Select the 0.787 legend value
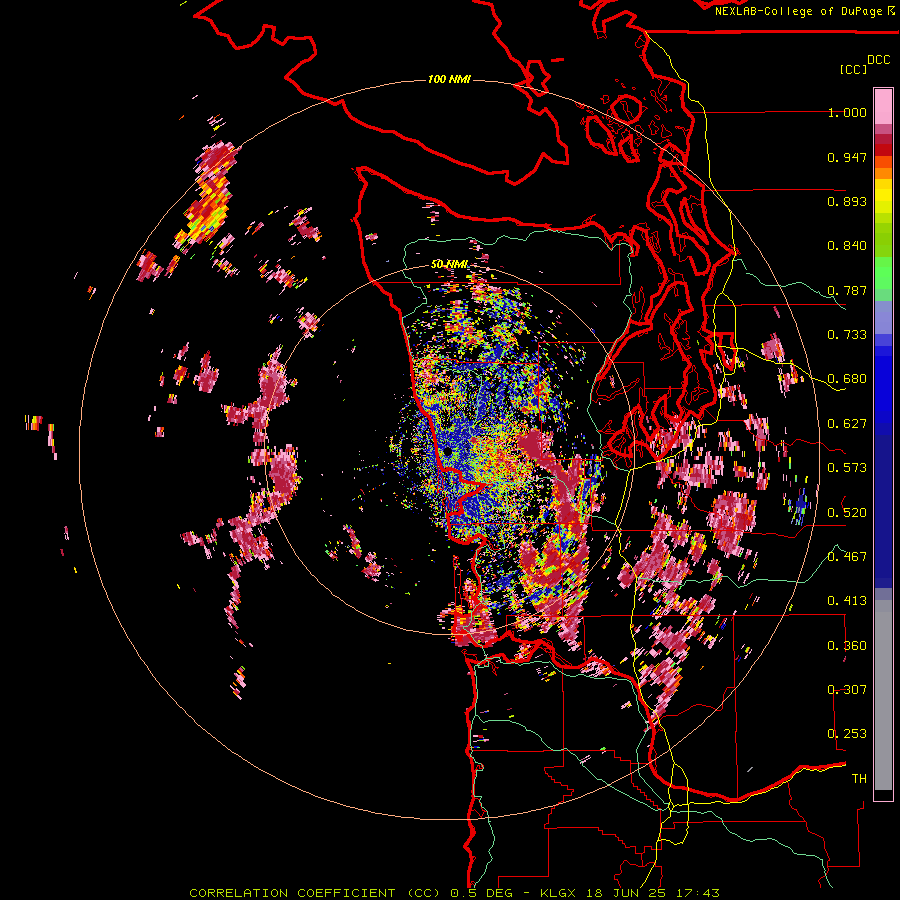Screen dimensions: 900x900 coord(847,290)
